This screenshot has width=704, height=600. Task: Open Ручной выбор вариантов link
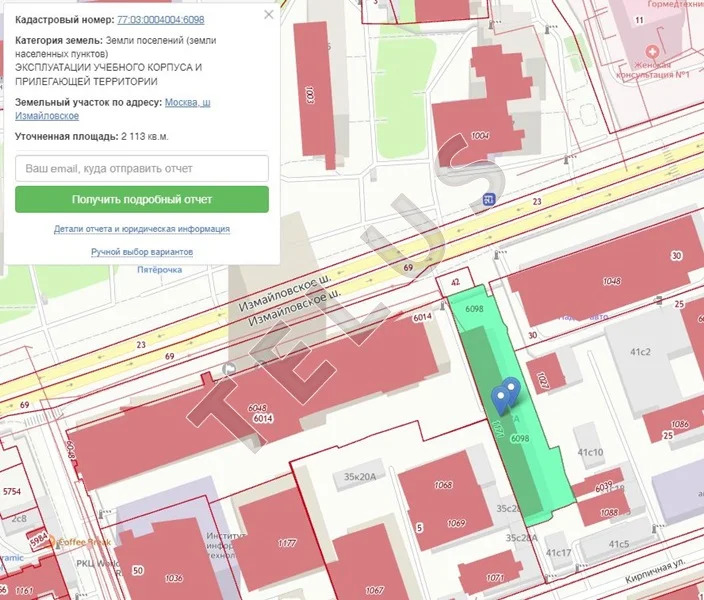pyautogui.click(x=142, y=252)
